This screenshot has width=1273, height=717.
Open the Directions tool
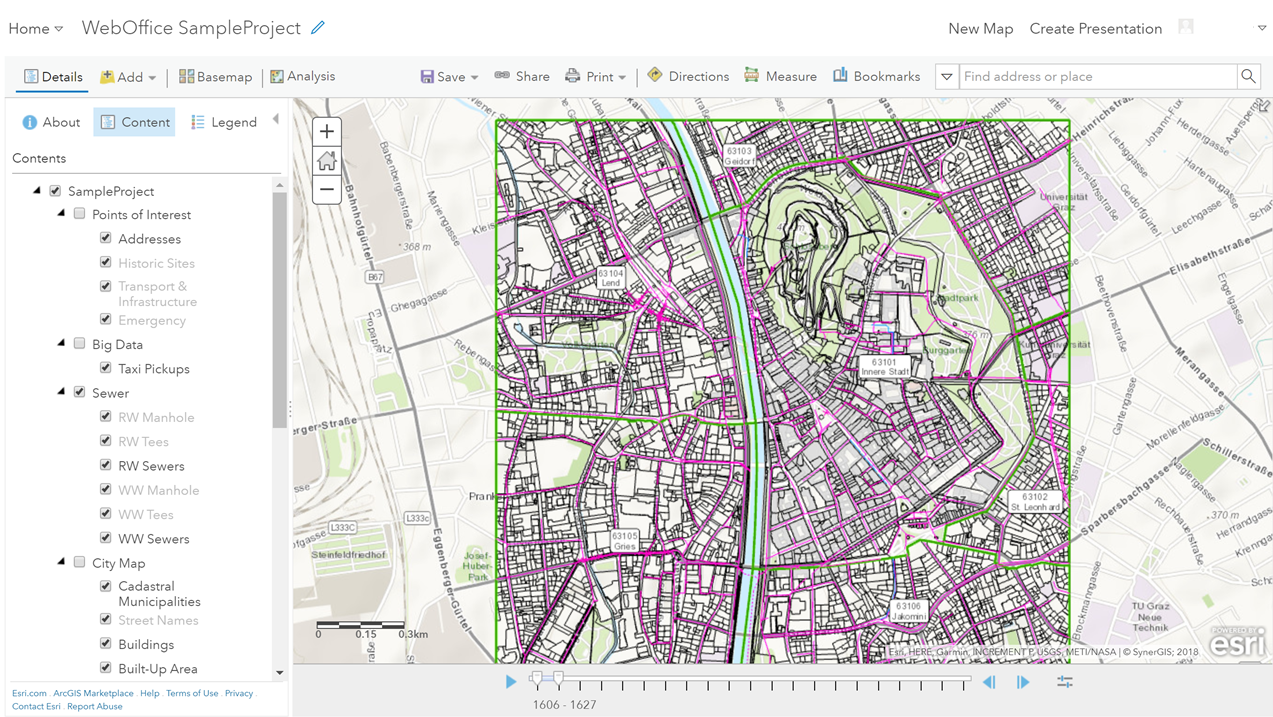687,75
